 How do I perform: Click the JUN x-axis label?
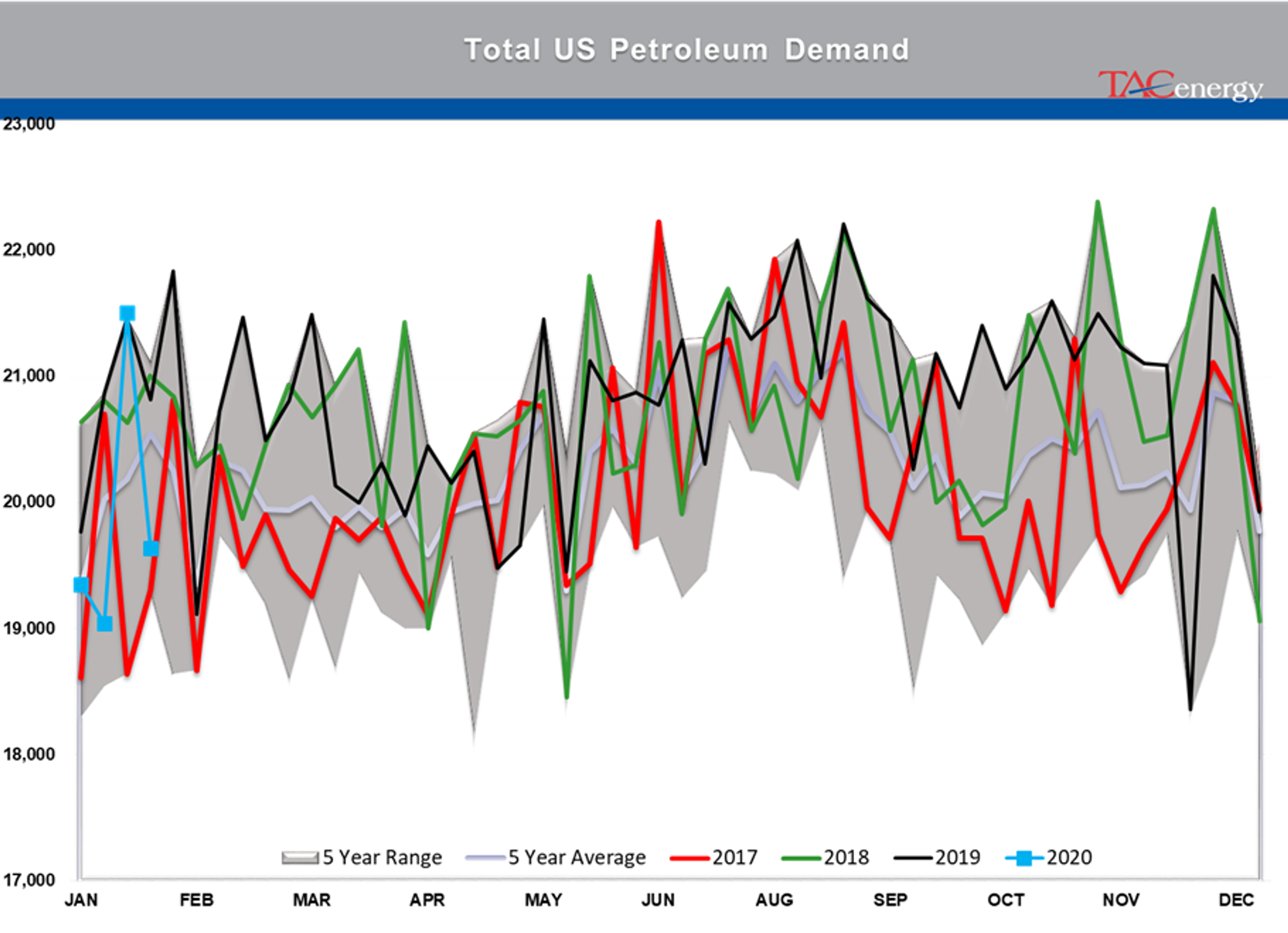[658, 900]
